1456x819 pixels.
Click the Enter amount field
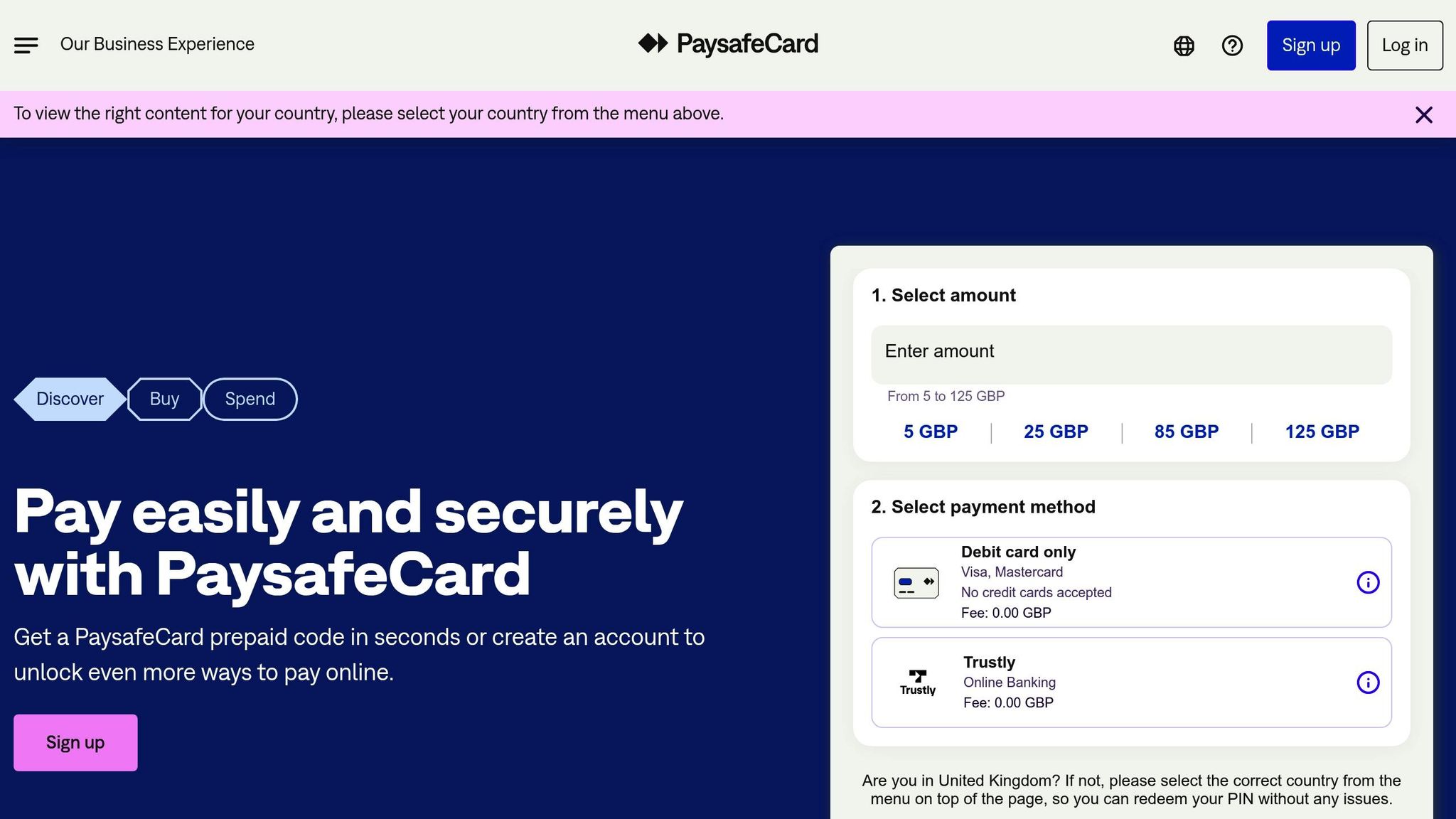pyautogui.click(x=1132, y=353)
